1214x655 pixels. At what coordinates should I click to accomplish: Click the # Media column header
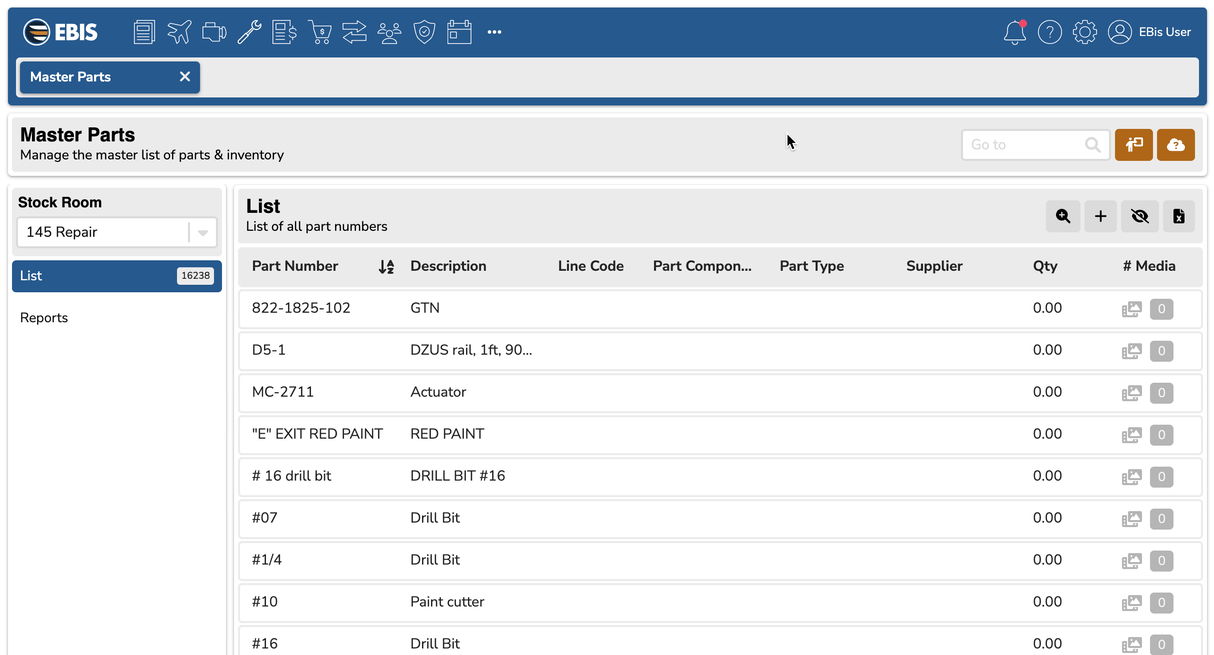(x=1149, y=266)
